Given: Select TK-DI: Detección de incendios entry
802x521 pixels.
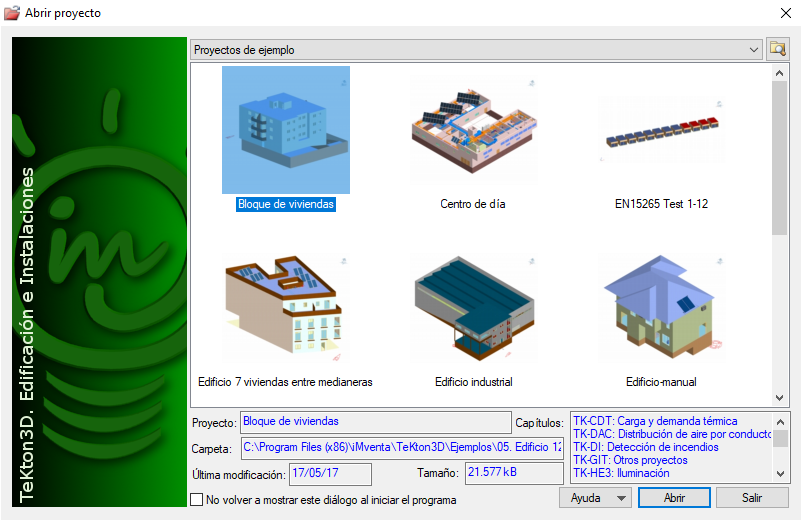Looking at the screenshot, I should pos(645,447).
